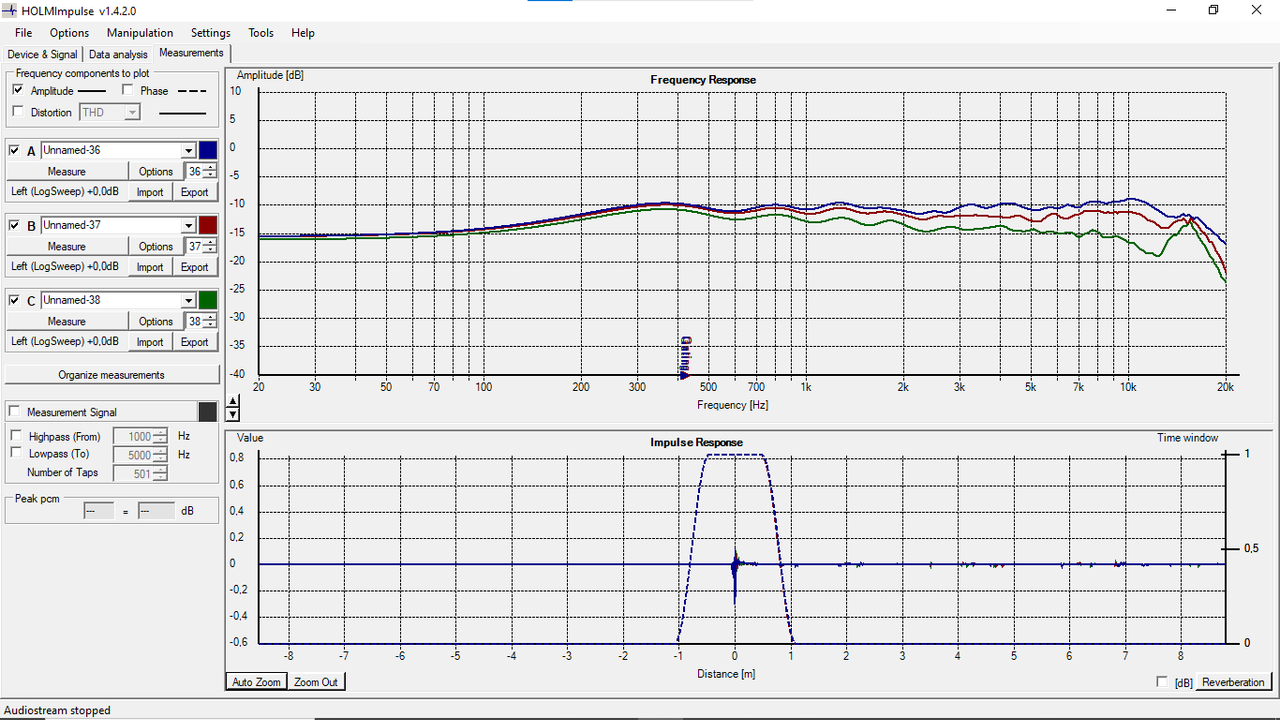Click slot B measurement number stepper 37
This screenshot has height=720, width=1280.
pos(201,246)
